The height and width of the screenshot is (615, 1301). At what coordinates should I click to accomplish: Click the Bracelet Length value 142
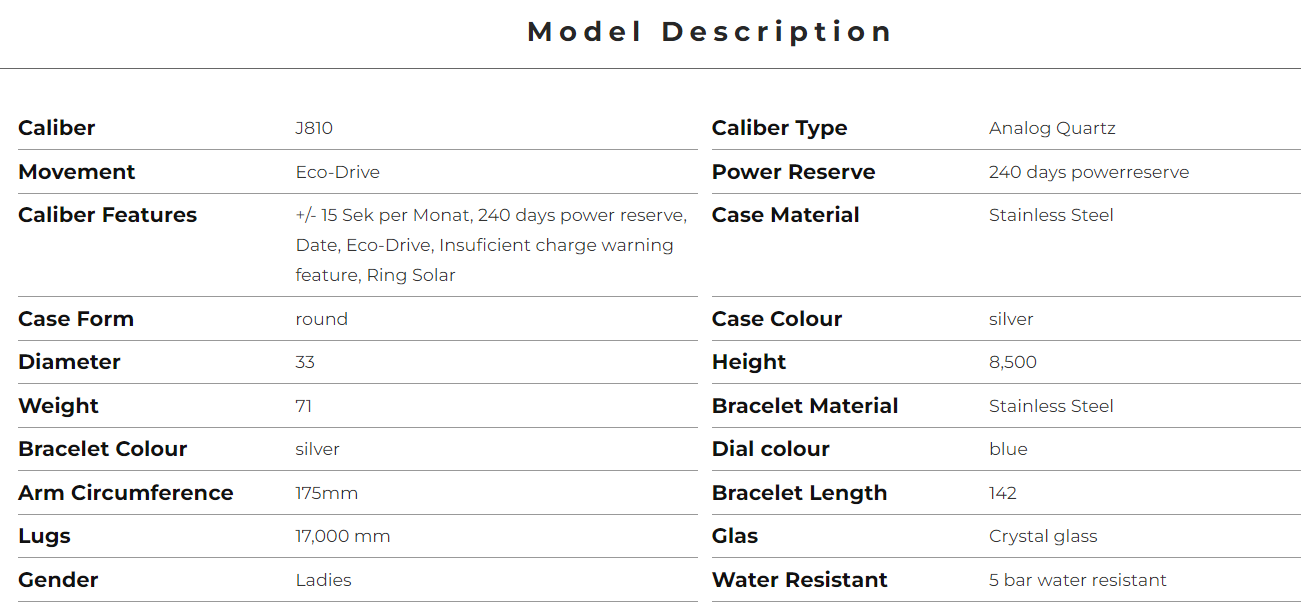(x=1003, y=493)
